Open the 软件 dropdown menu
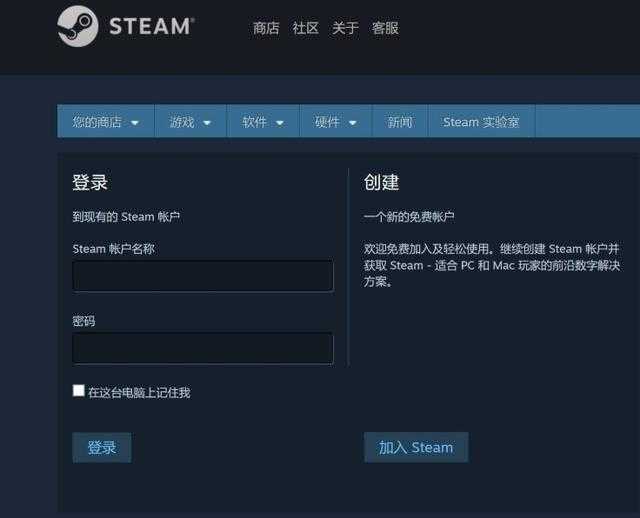 [263, 122]
